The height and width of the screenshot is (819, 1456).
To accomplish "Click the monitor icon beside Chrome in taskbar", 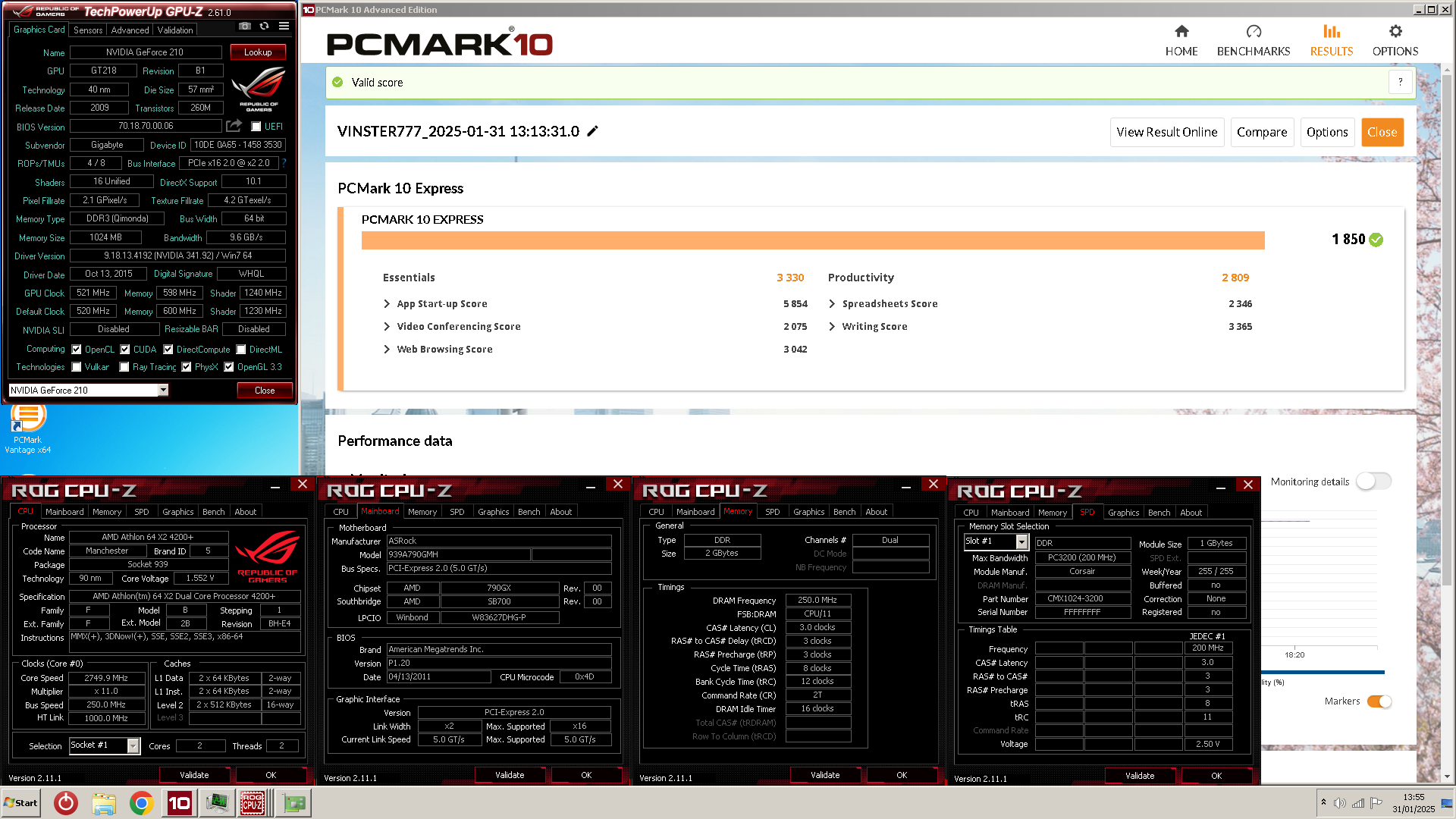I will 216,803.
